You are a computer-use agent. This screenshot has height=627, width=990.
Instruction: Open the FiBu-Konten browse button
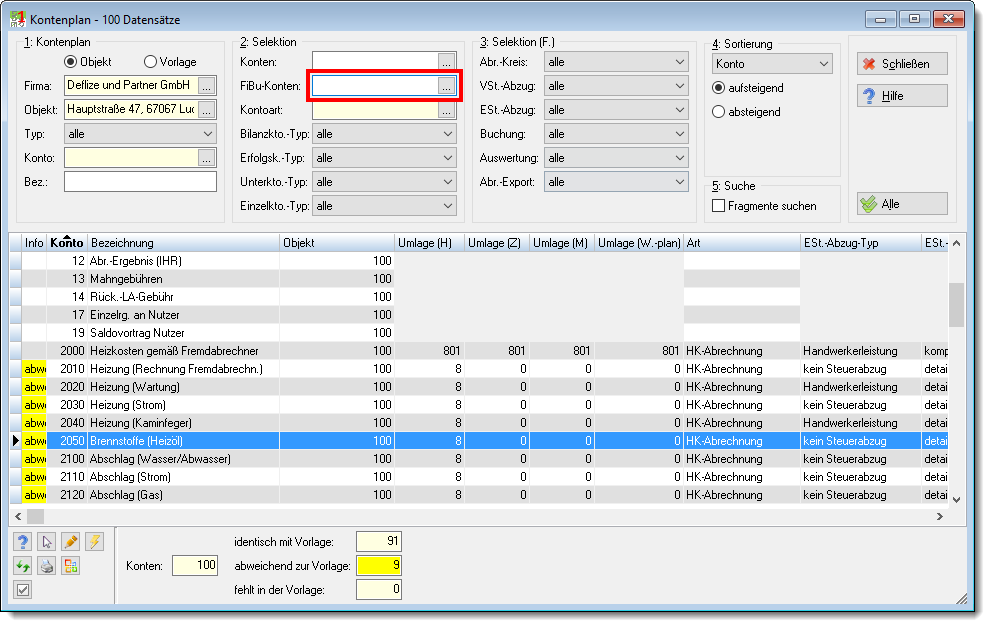pos(446,86)
